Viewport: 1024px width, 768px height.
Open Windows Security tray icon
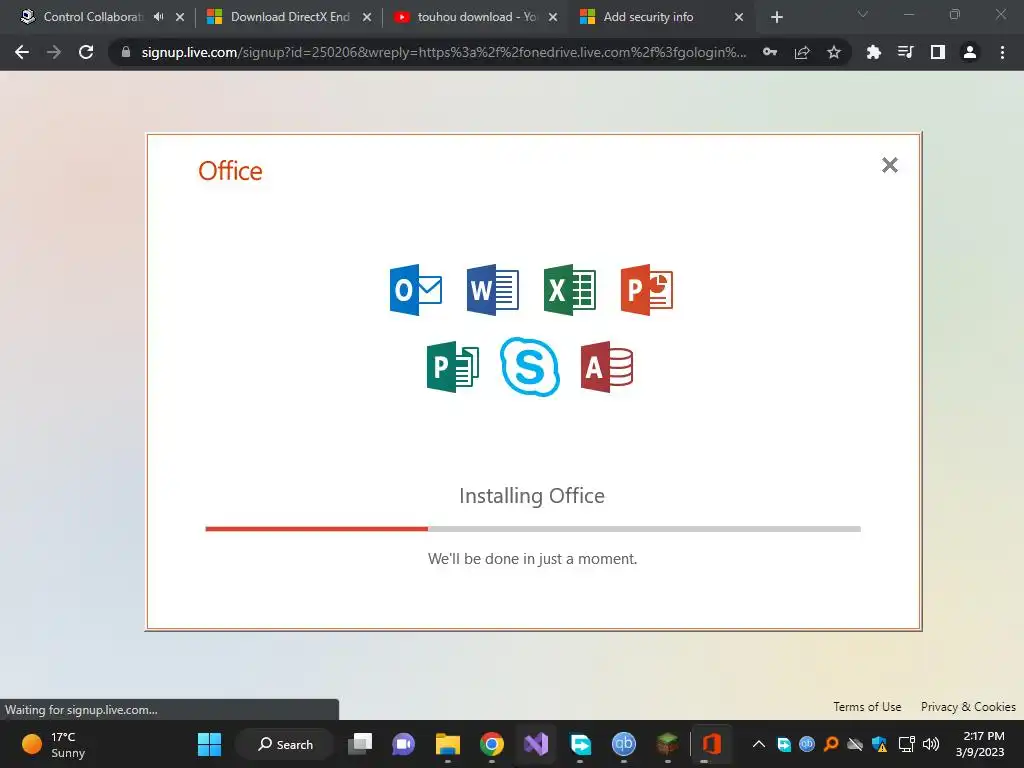[880, 744]
